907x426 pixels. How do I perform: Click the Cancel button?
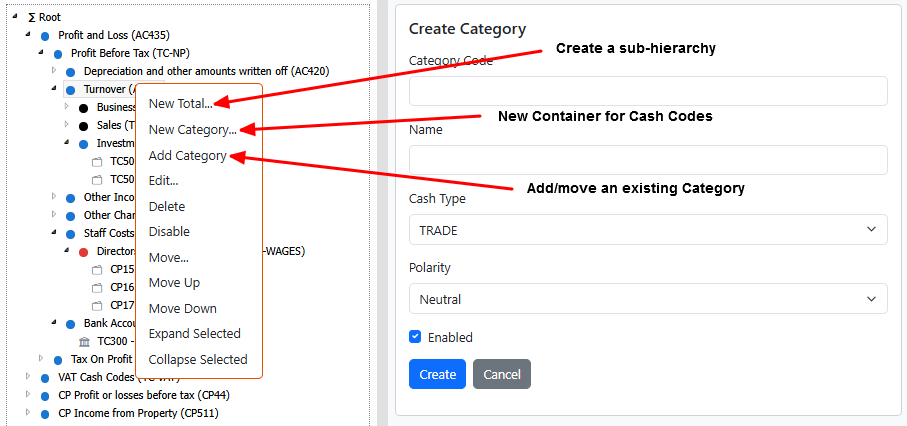pyautogui.click(x=502, y=374)
